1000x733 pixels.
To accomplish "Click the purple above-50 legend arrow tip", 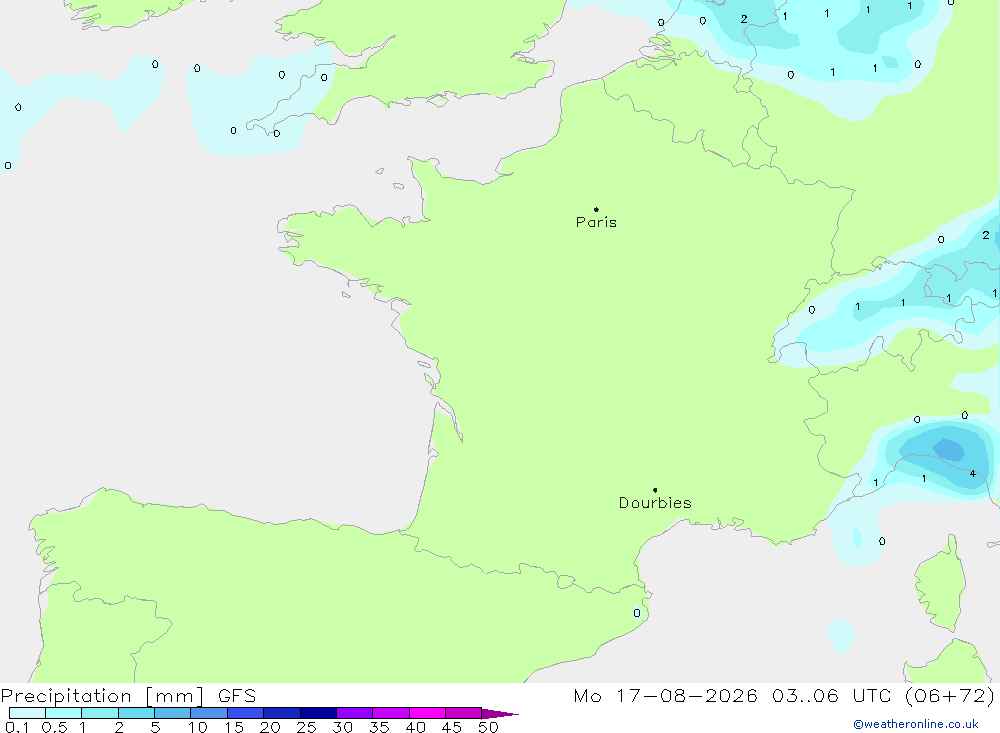I will [x=500, y=714].
